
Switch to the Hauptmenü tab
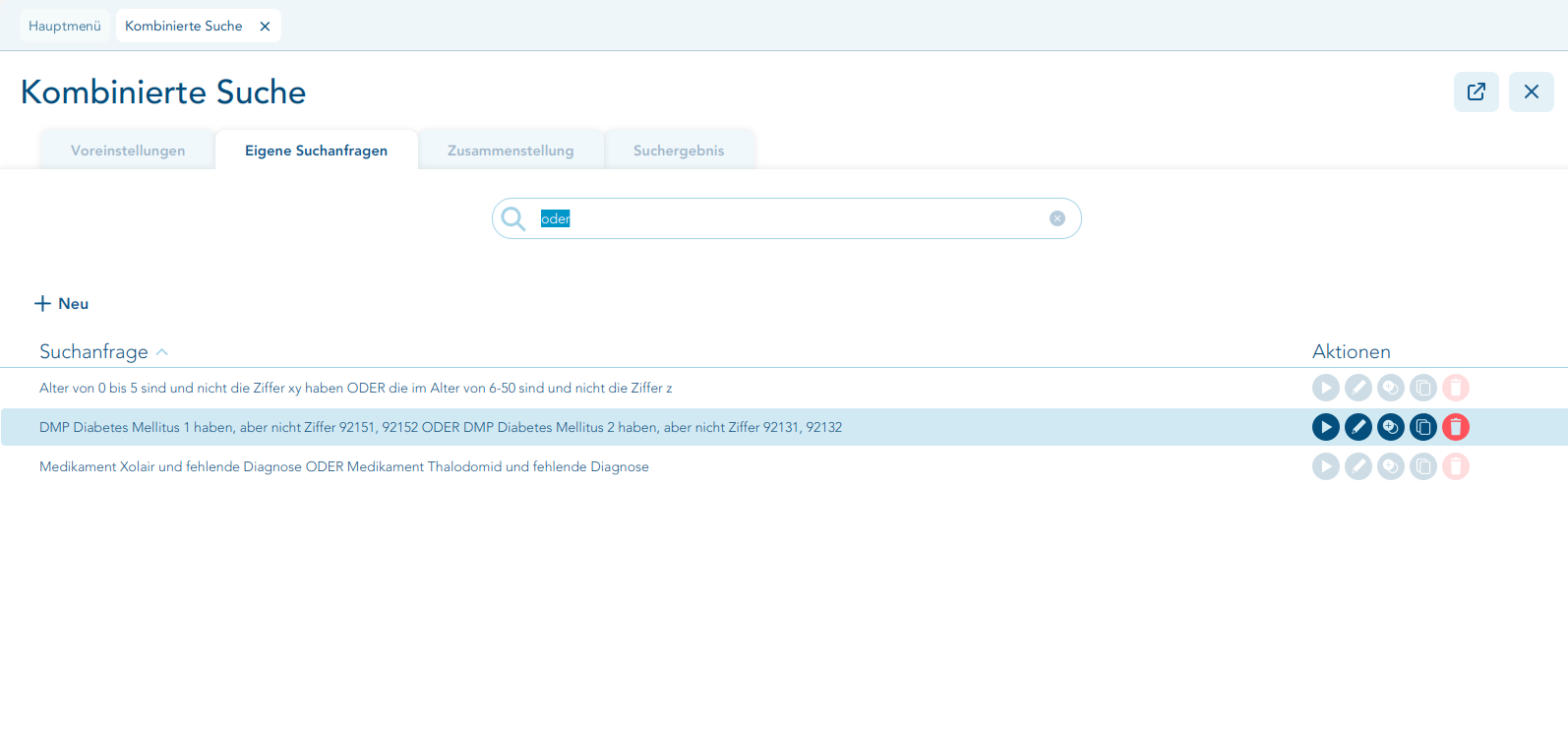pos(65,26)
